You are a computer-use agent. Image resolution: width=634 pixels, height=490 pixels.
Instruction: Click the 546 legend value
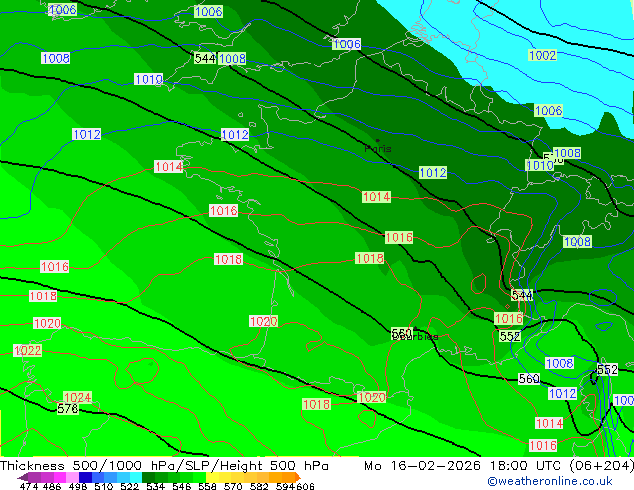pos(181,486)
